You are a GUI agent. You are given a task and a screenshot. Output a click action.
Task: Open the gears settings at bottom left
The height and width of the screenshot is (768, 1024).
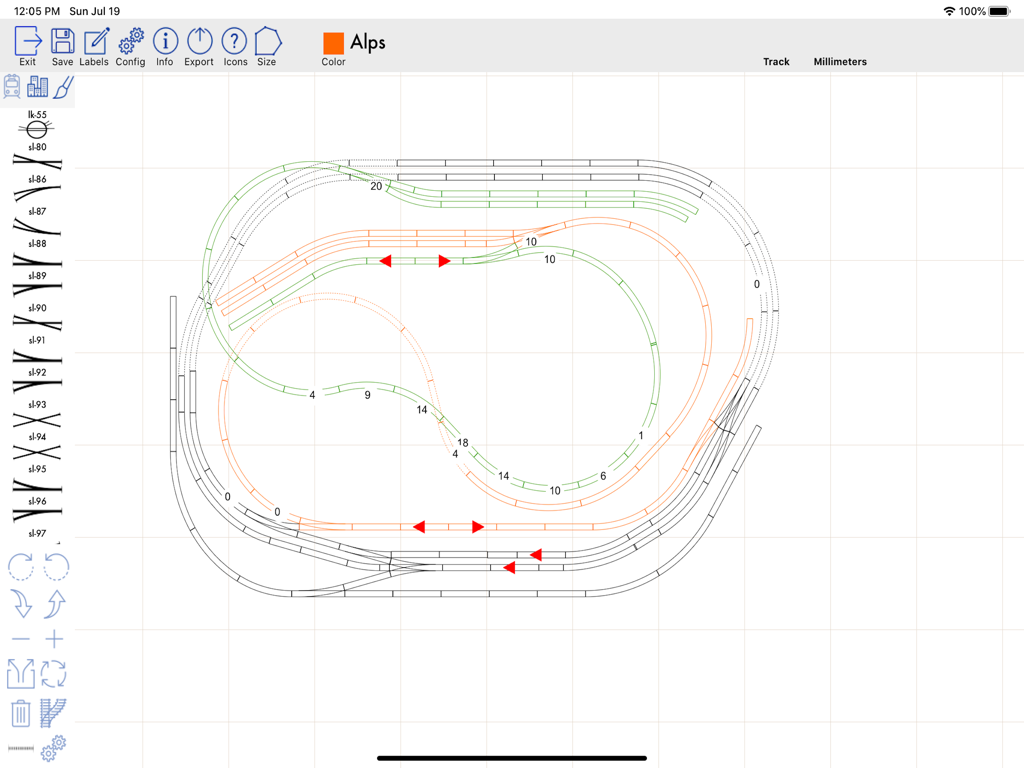[x=54, y=749]
